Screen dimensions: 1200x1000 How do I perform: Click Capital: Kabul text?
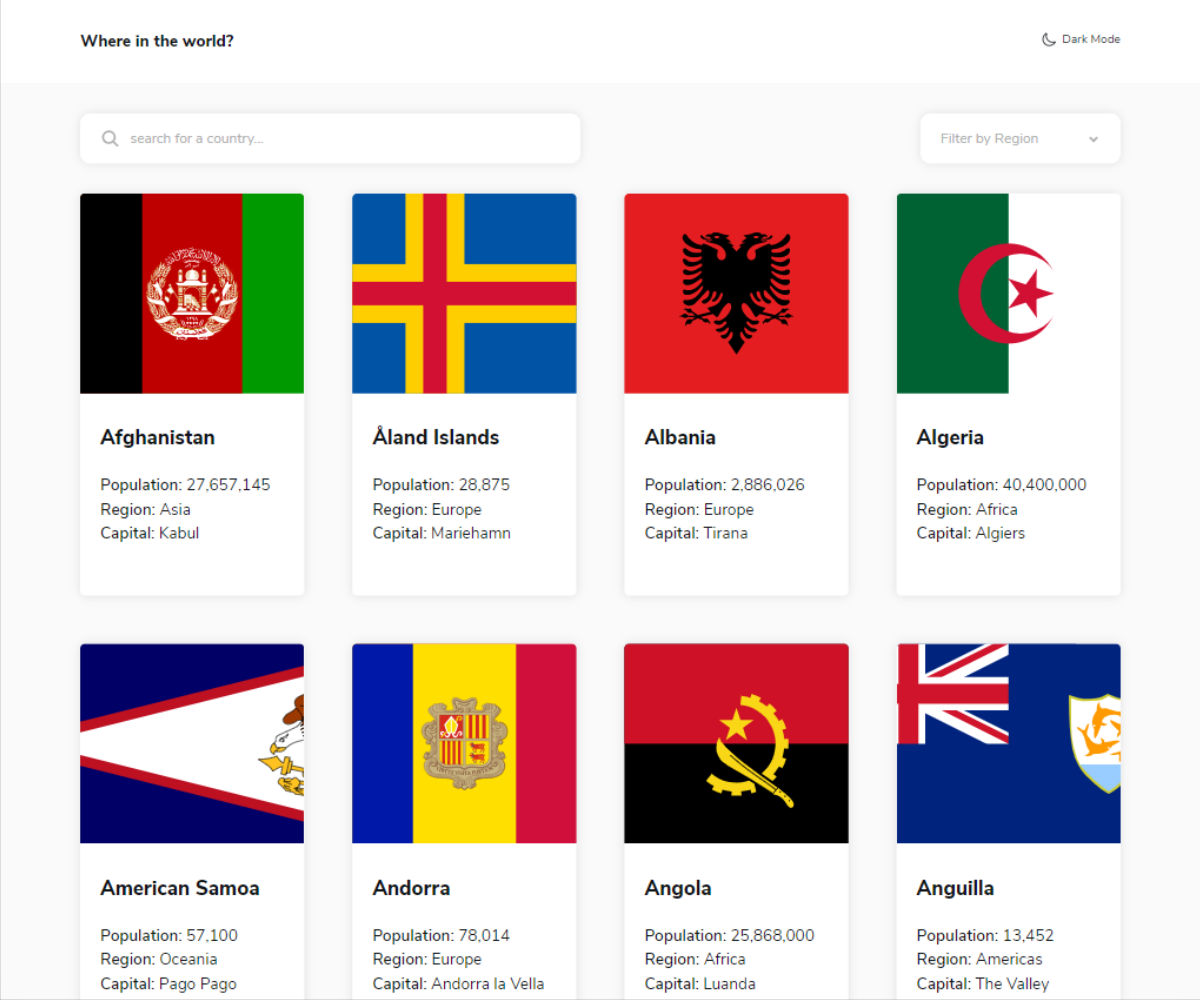[x=150, y=533]
